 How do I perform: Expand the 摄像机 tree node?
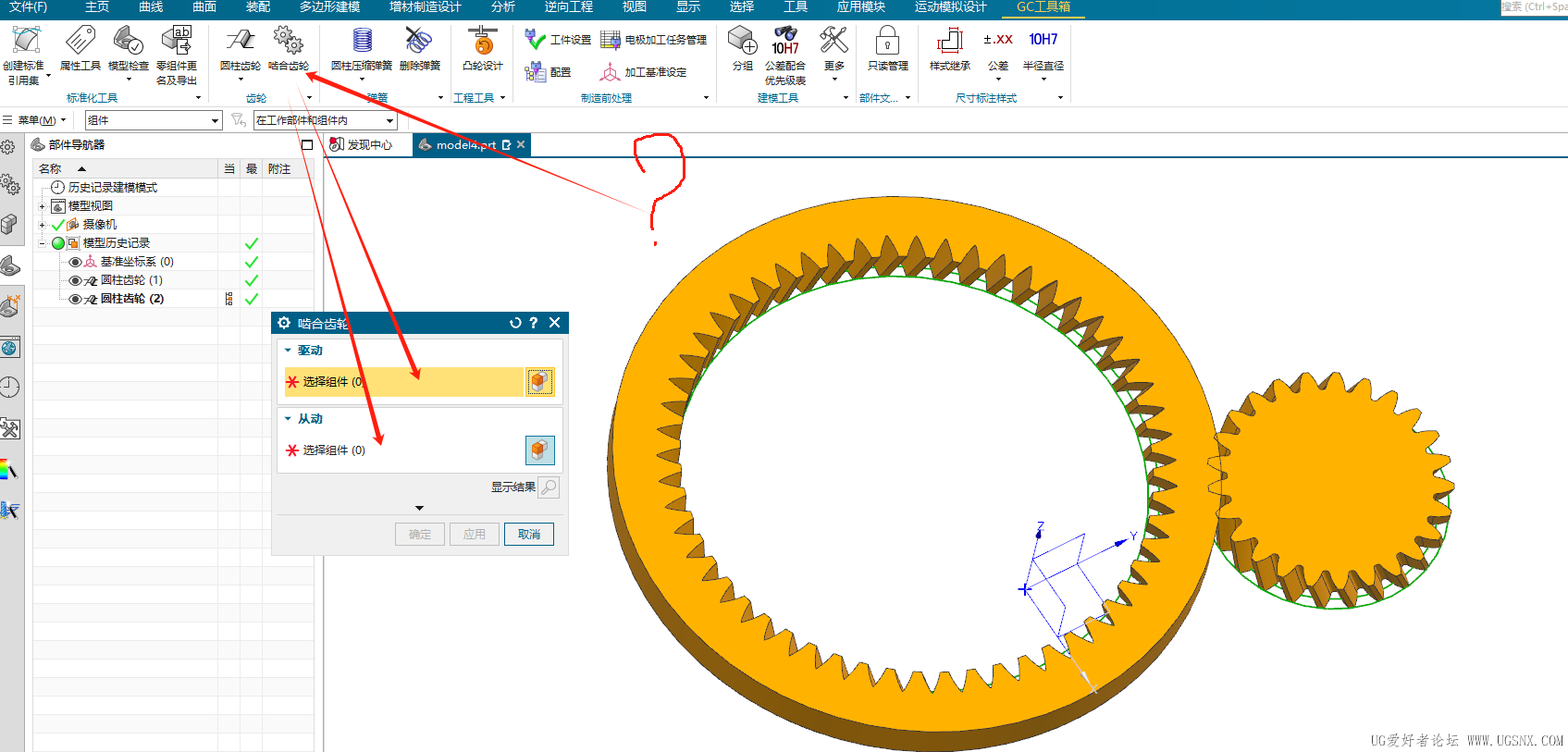click(42, 225)
